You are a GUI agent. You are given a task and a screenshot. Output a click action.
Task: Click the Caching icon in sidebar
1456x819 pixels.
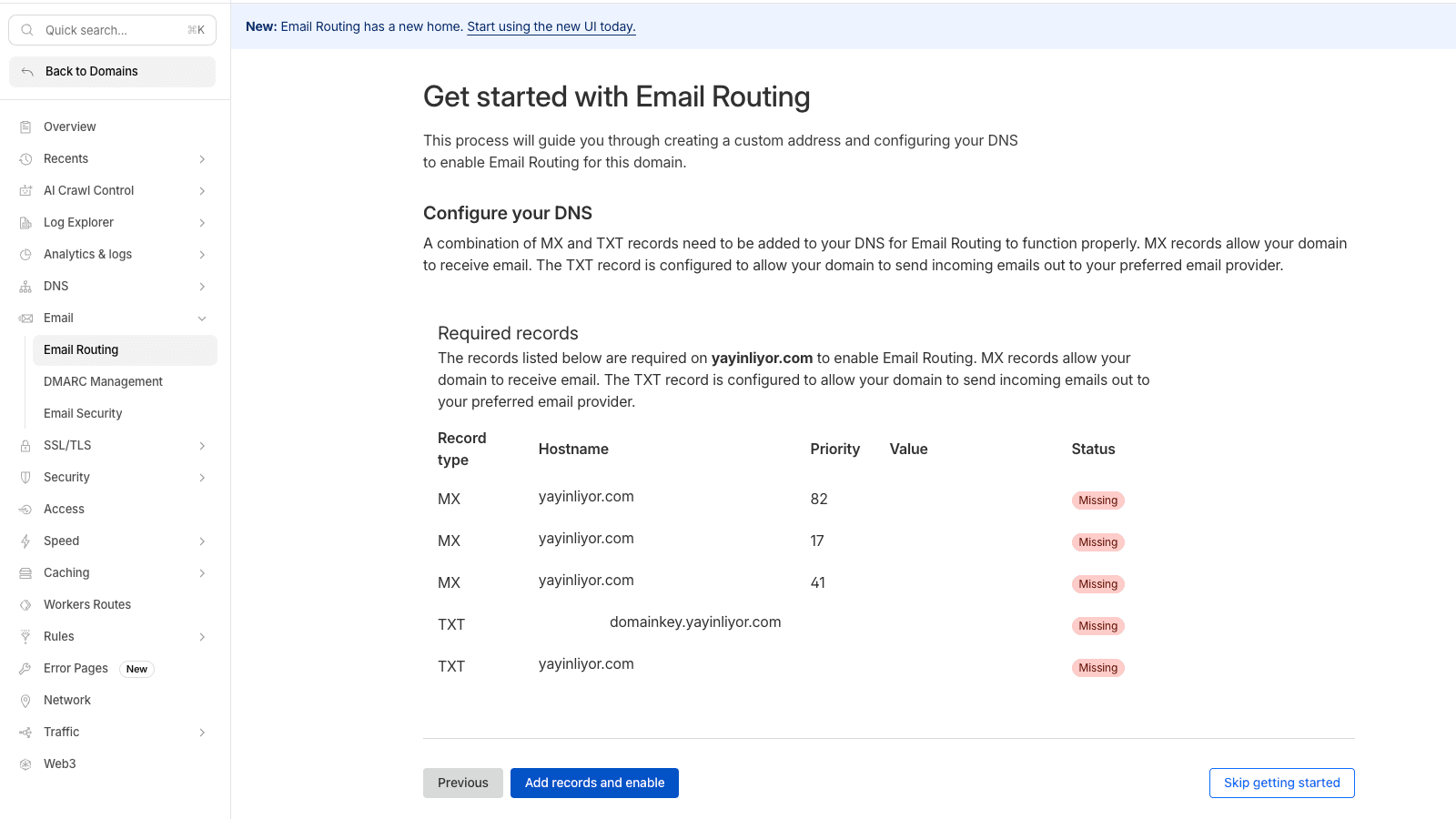click(25, 573)
